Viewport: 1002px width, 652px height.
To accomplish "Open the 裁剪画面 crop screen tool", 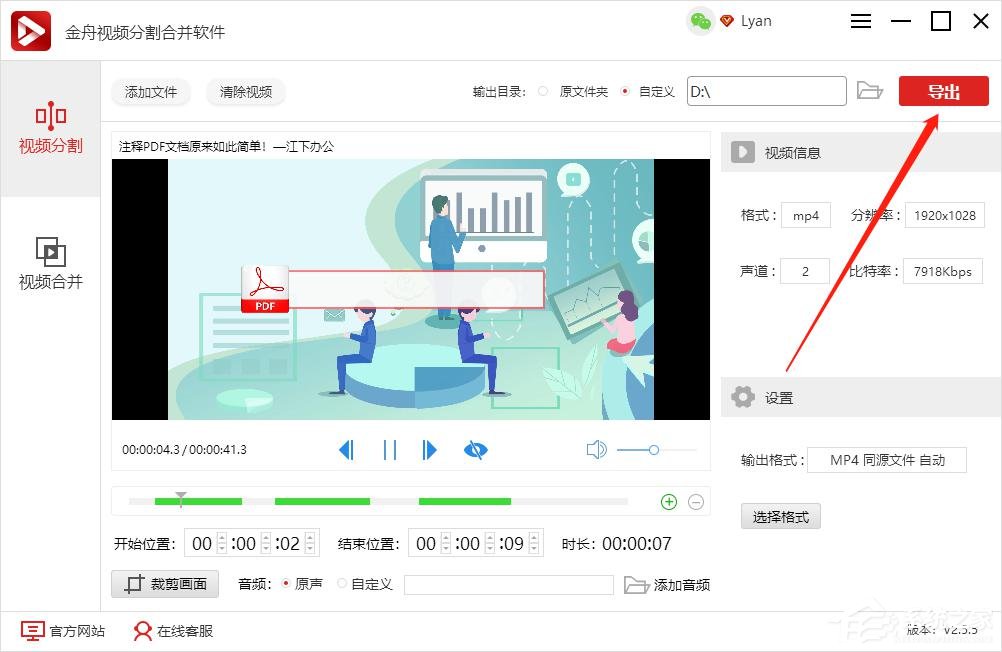I will tap(164, 584).
